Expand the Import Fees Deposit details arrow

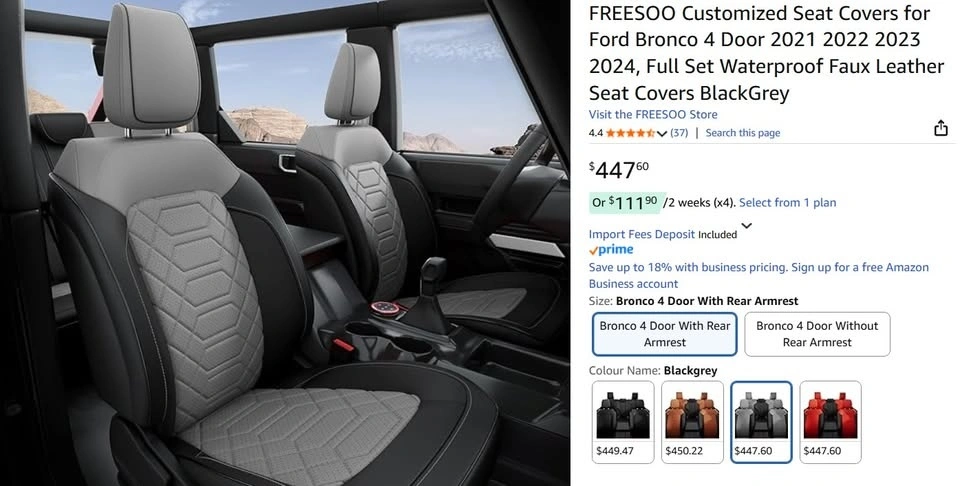pyautogui.click(x=746, y=226)
